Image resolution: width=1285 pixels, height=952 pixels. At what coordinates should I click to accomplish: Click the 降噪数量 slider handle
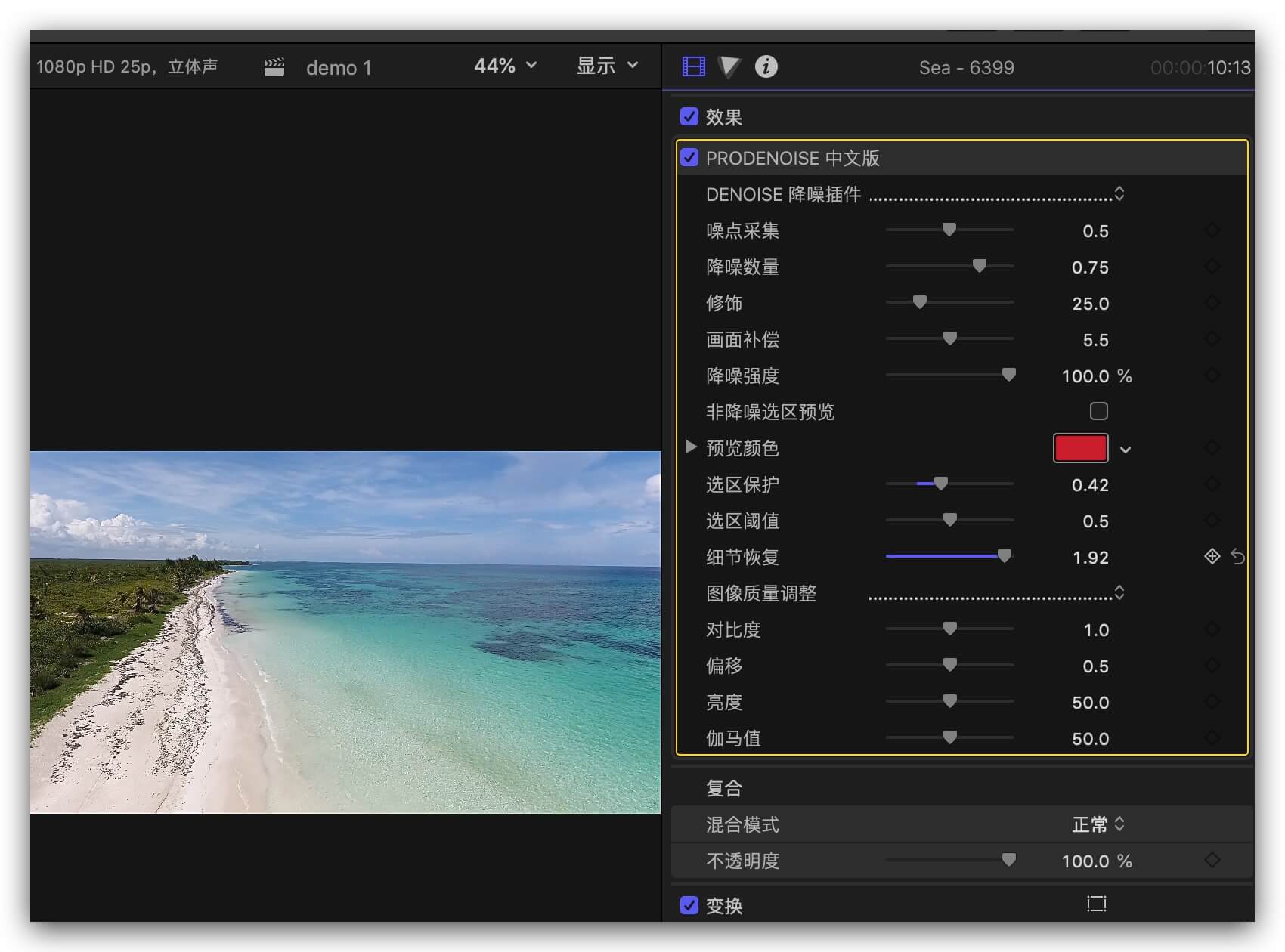(x=980, y=266)
